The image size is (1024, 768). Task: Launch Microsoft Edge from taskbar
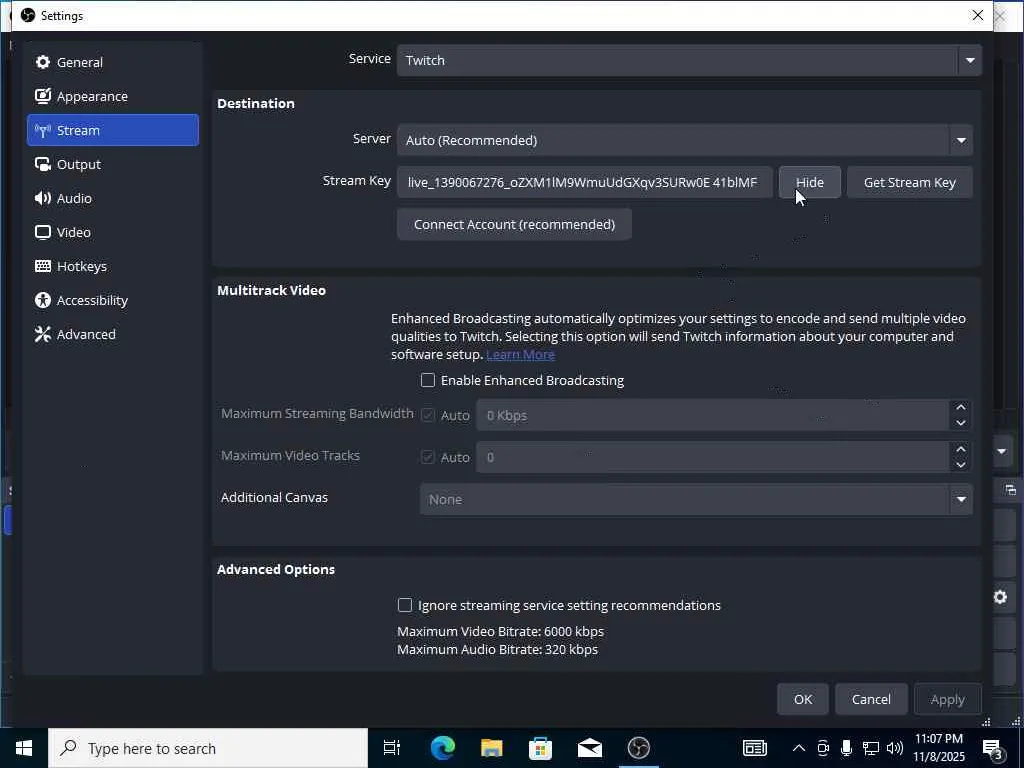pyautogui.click(x=442, y=748)
